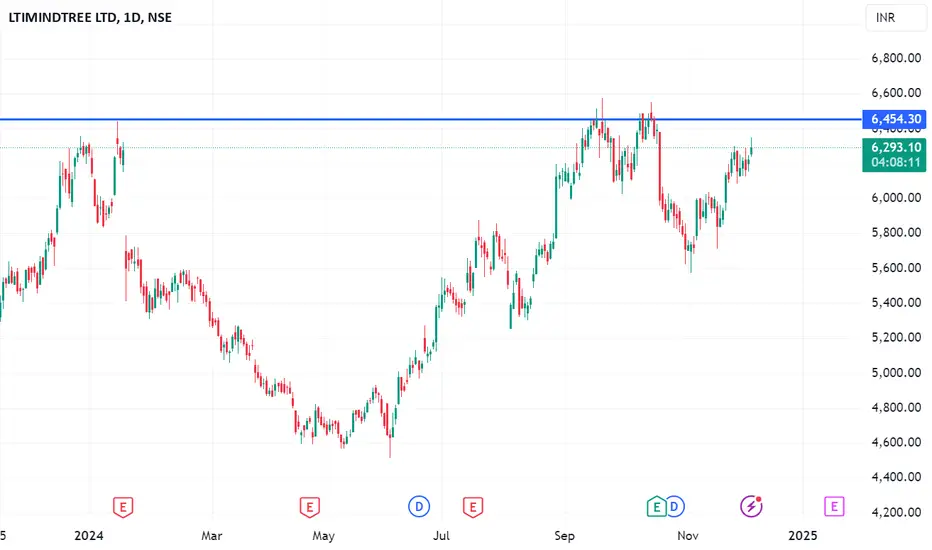Open the INR currency selector
The width and height of the screenshot is (932, 550).
tap(895, 18)
